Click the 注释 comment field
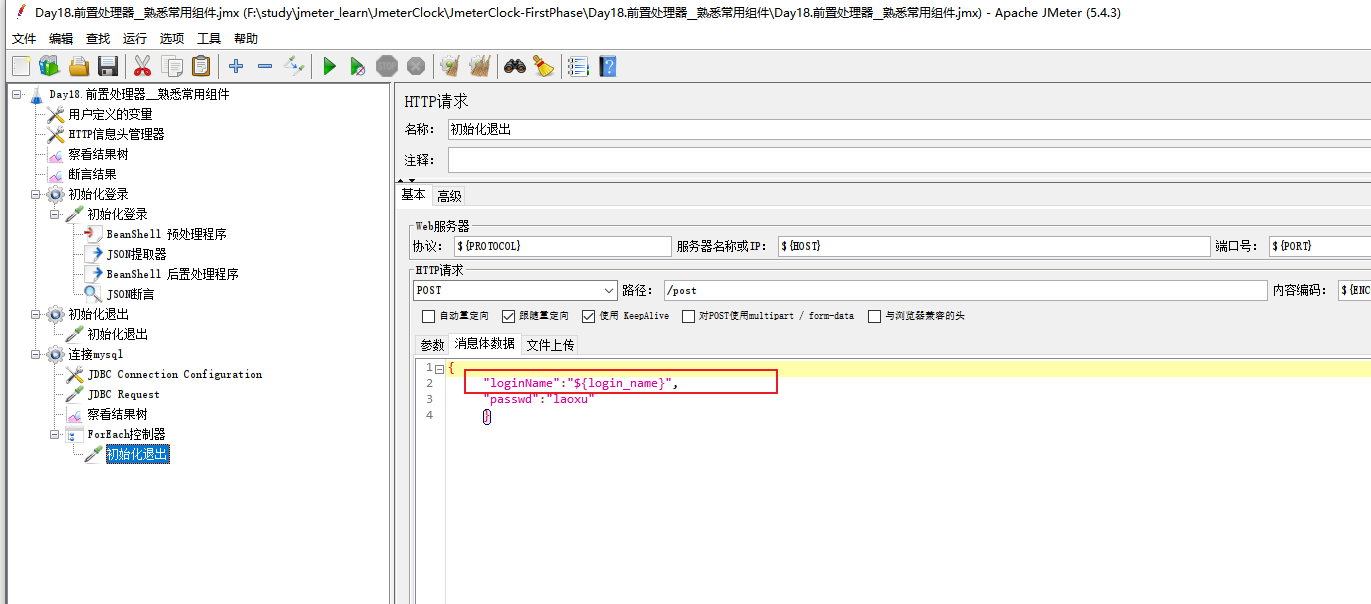The width and height of the screenshot is (1371, 604). pyautogui.click(x=909, y=160)
